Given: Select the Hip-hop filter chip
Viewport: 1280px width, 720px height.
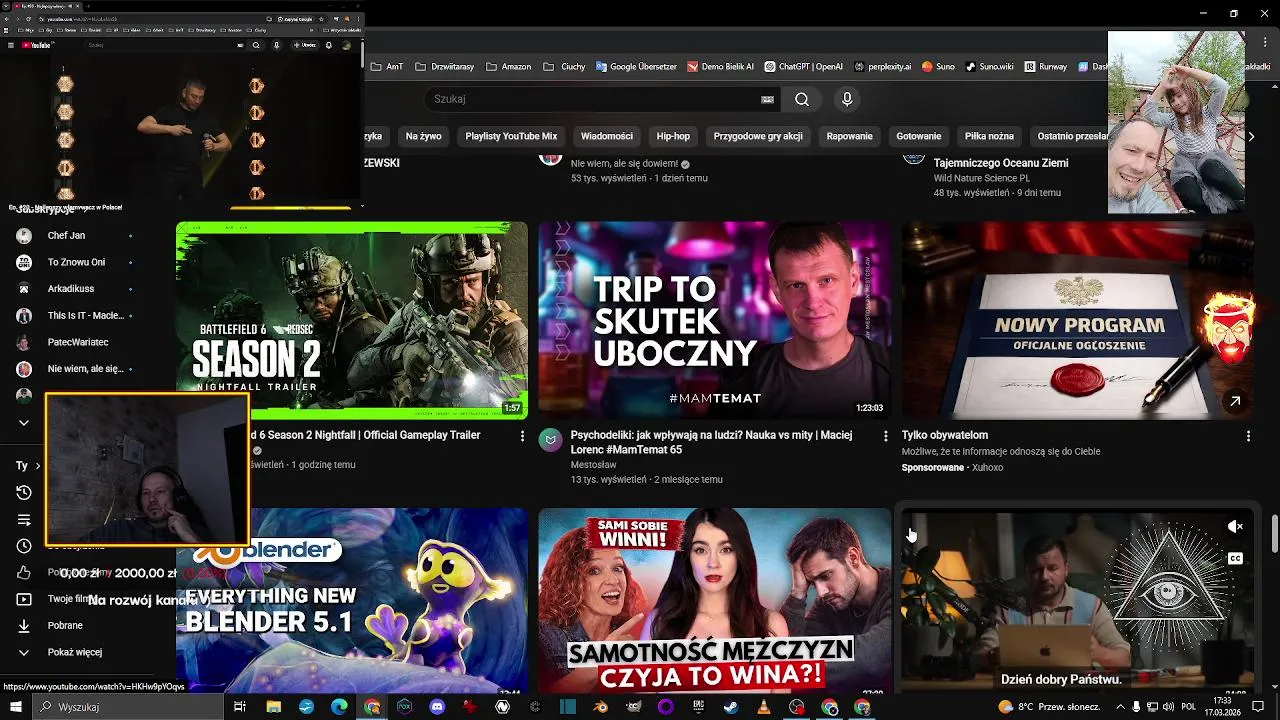Looking at the screenshot, I should [673, 136].
